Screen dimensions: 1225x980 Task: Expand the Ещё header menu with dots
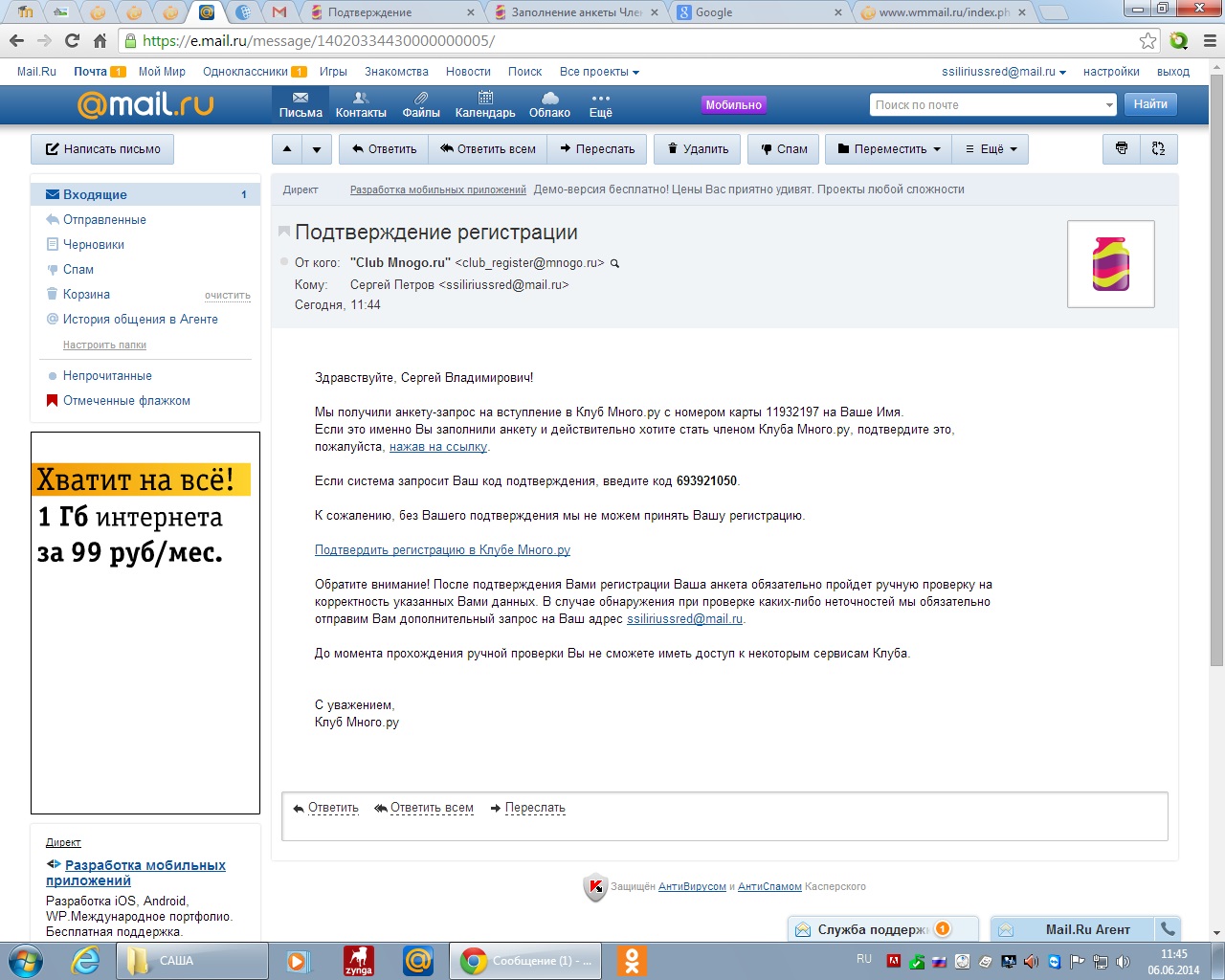[x=600, y=105]
